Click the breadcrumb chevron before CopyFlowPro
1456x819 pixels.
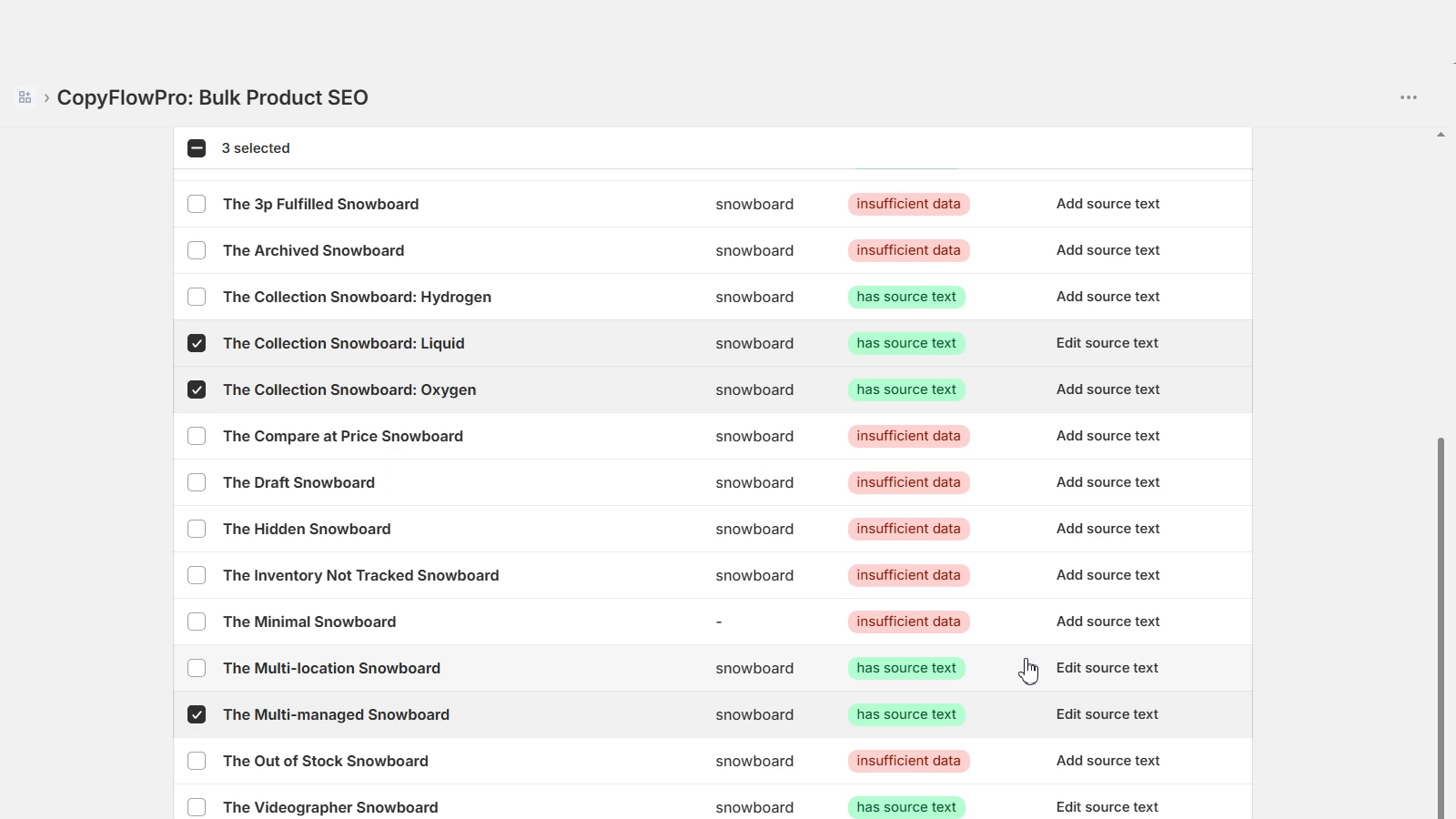pos(46,97)
